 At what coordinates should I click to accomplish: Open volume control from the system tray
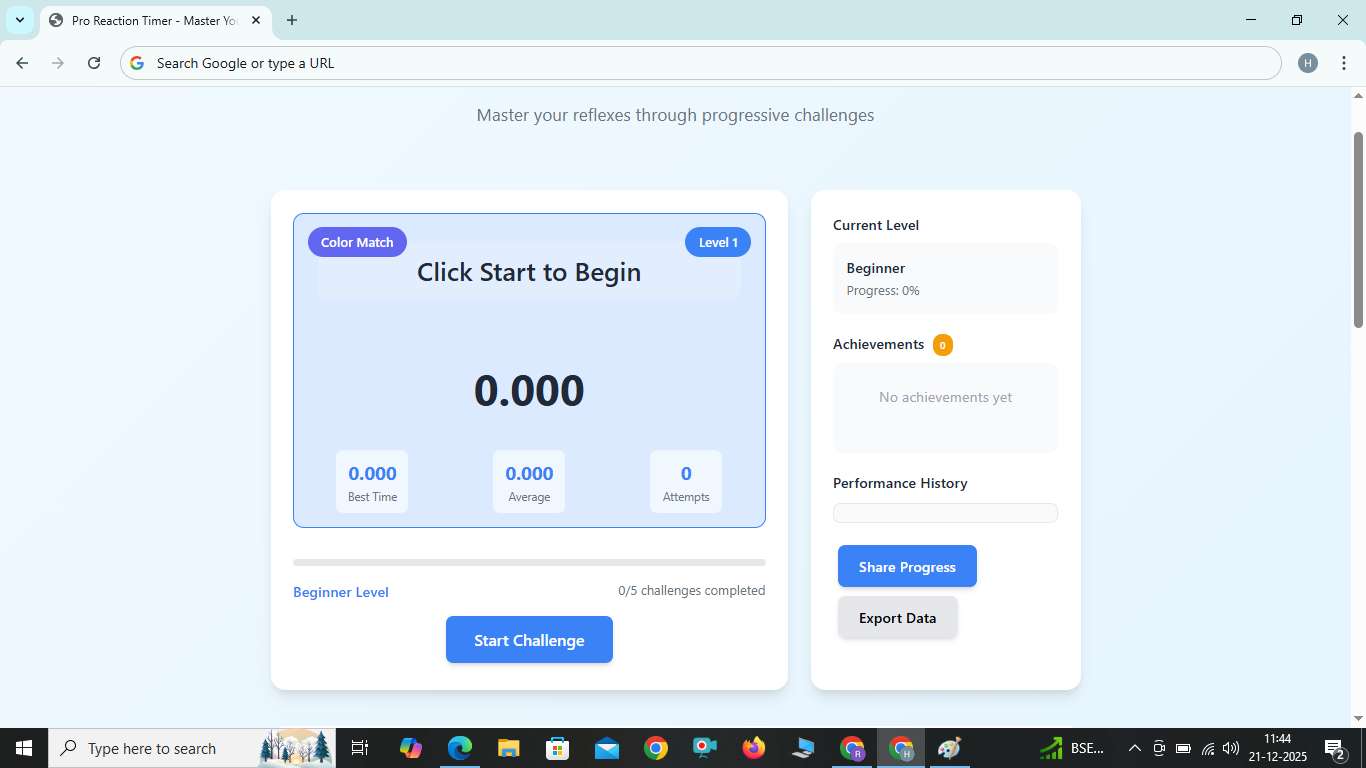(x=1230, y=747)
